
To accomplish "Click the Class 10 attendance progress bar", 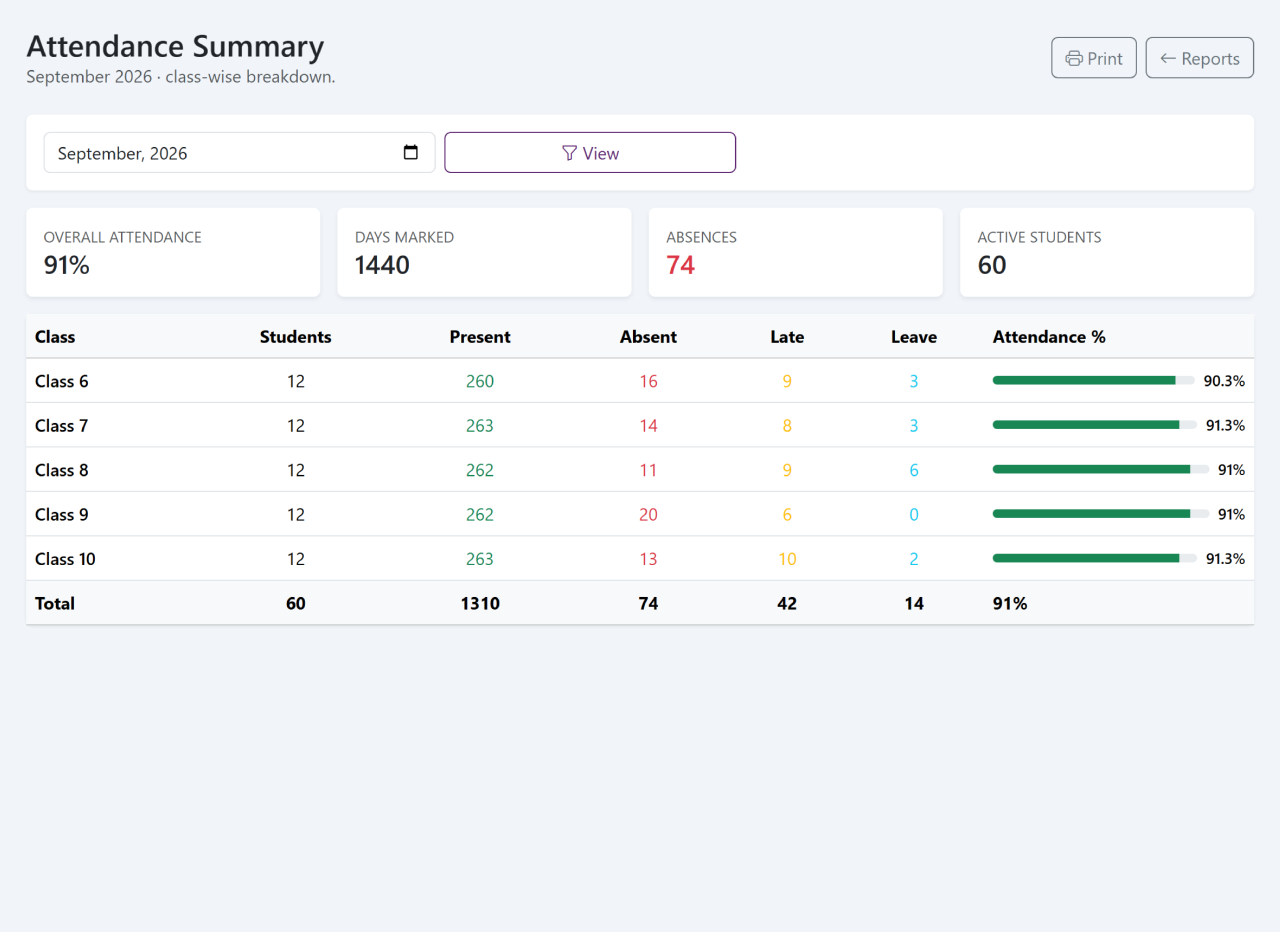I will 1094,558.
